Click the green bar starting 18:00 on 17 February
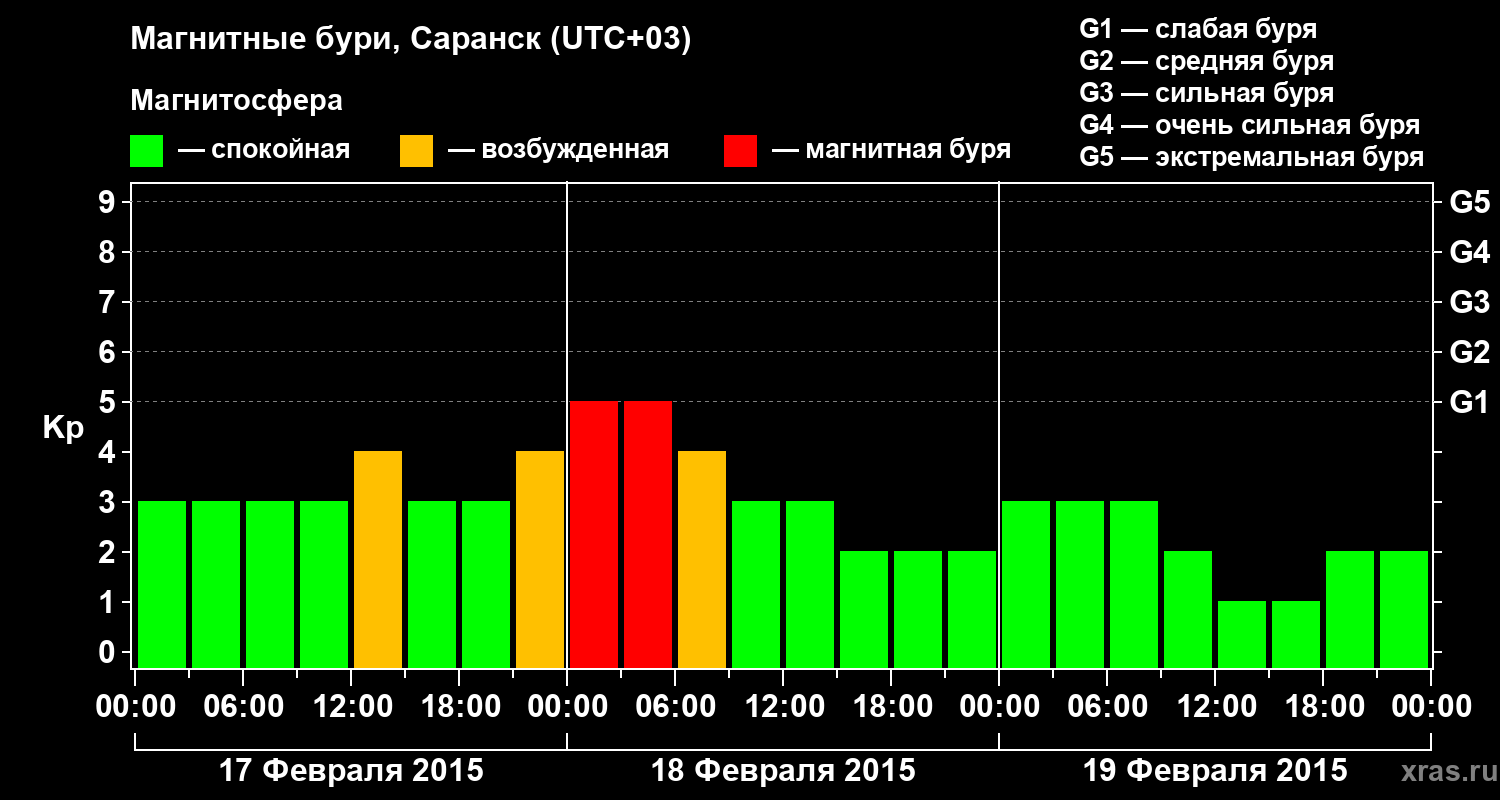Screen dimensions: 1500x800 tap(486, 584)
